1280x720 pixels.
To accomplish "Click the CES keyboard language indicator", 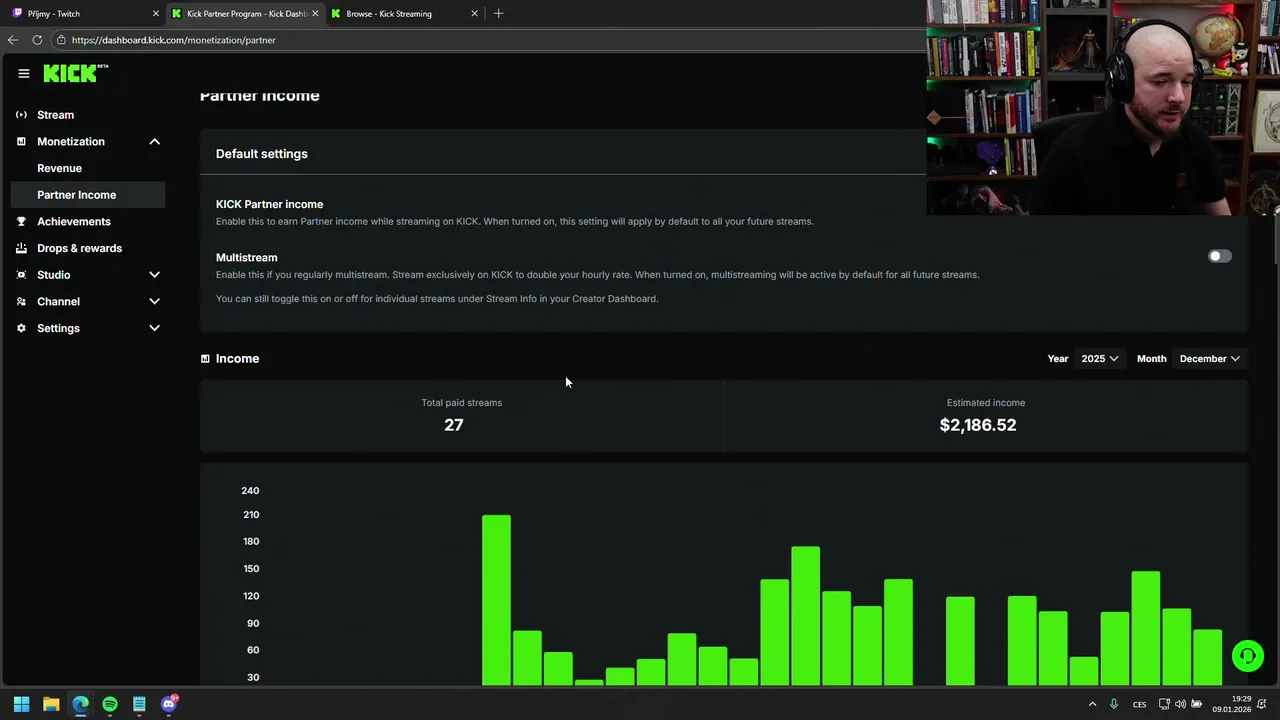I will (1139, 704).
